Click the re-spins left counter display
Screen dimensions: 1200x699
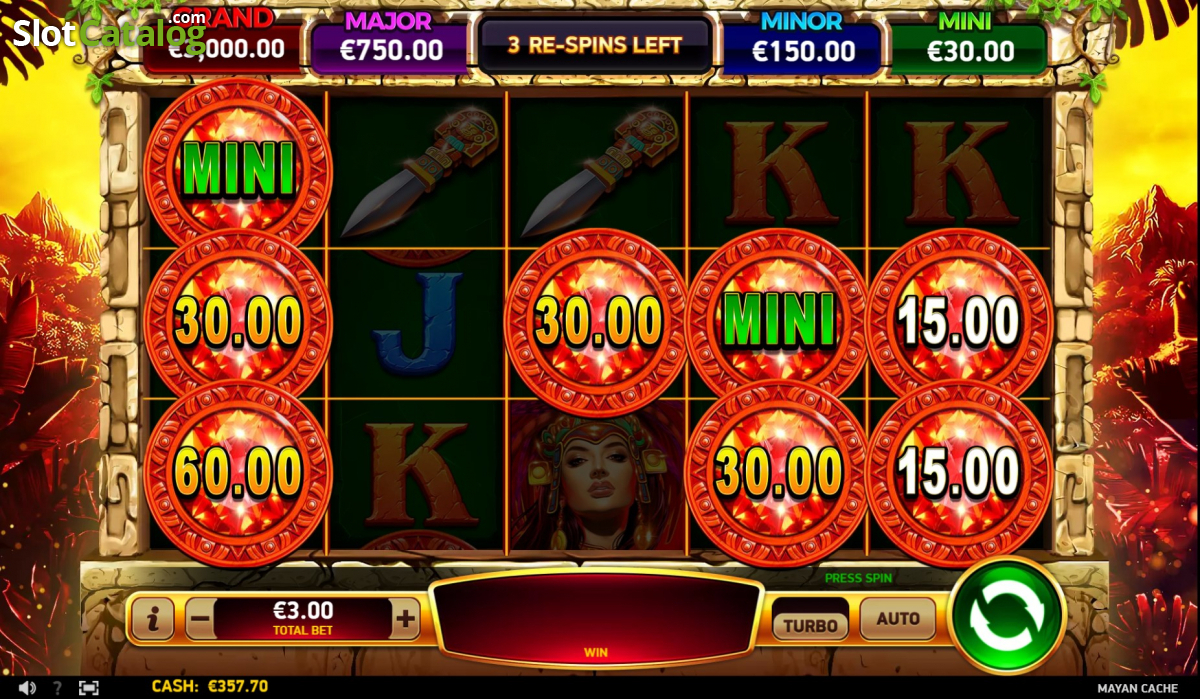click(595, 44)
